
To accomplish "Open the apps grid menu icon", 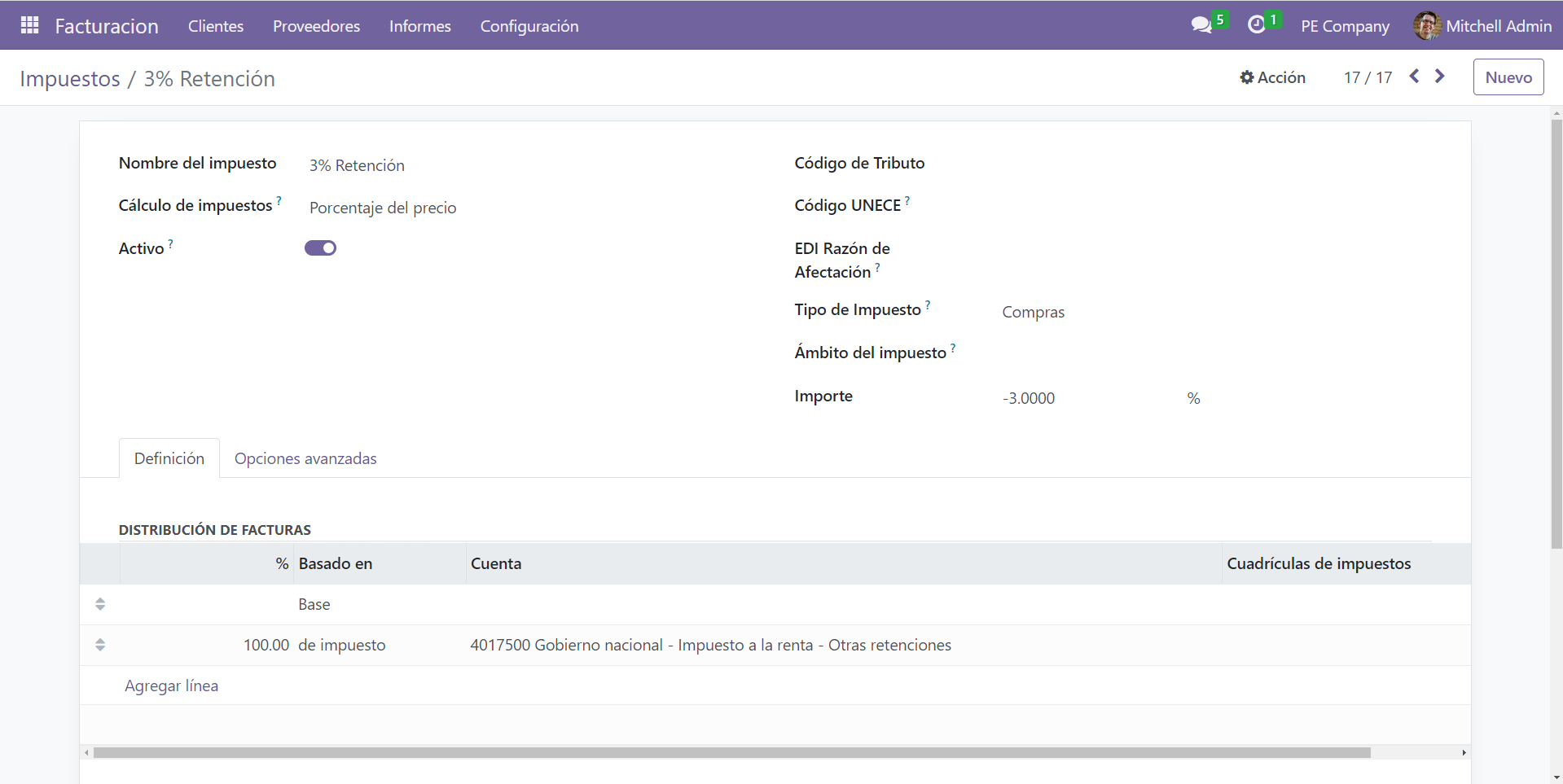I will click(x=29, y=25).
